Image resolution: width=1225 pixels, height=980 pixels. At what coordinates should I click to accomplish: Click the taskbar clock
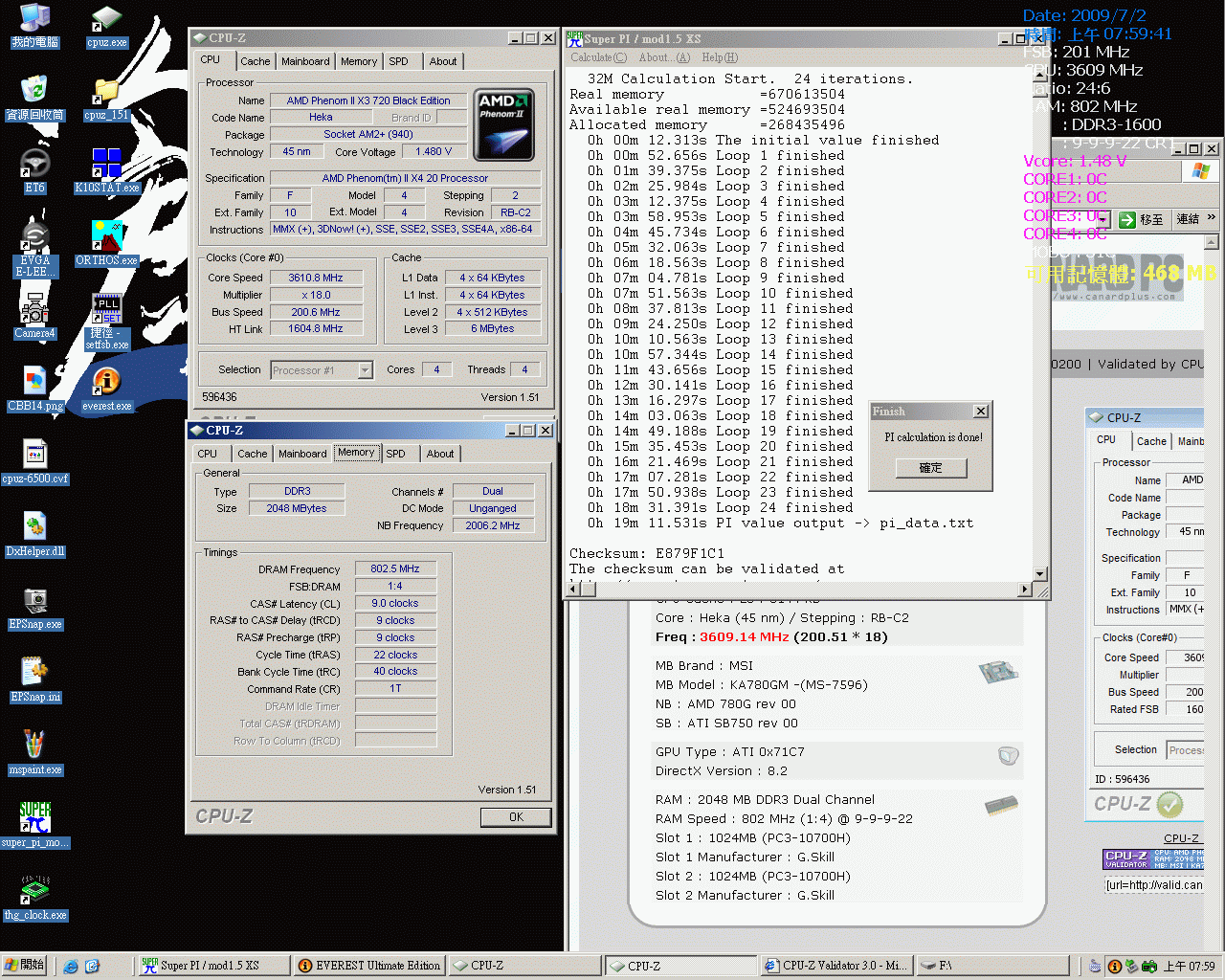pos(1189,967)
